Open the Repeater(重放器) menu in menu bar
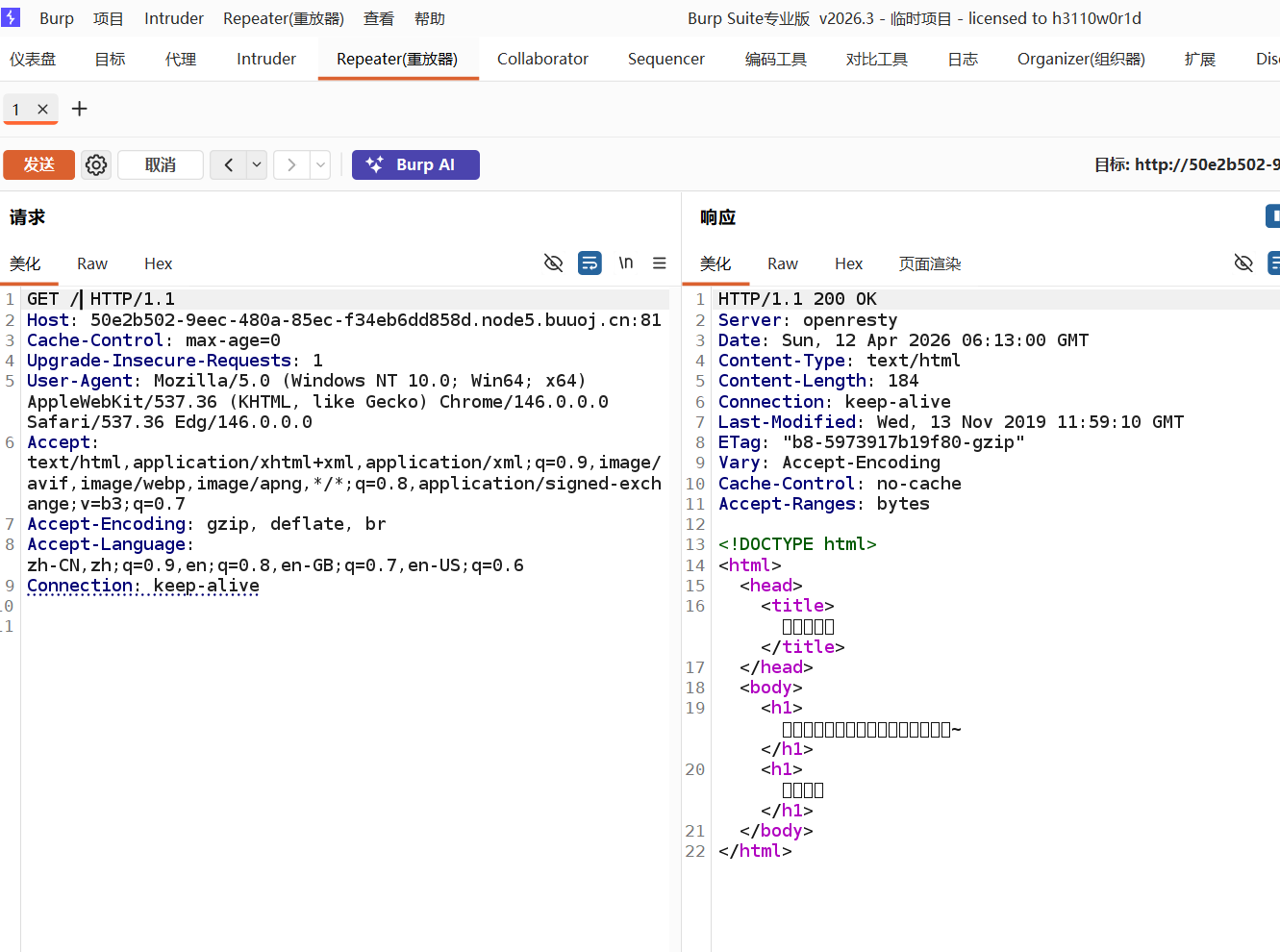The height and width of the screenshot is (952, 1280). [x=284, y=18]
